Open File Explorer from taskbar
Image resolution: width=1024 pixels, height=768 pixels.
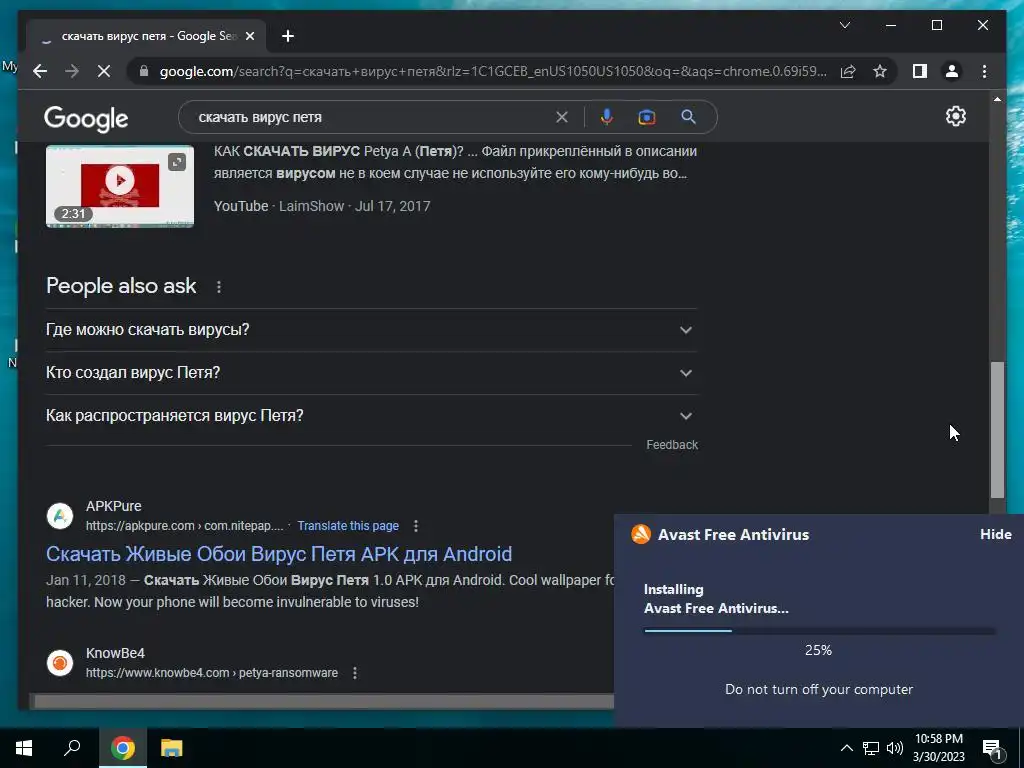click(x=172, y=748)
